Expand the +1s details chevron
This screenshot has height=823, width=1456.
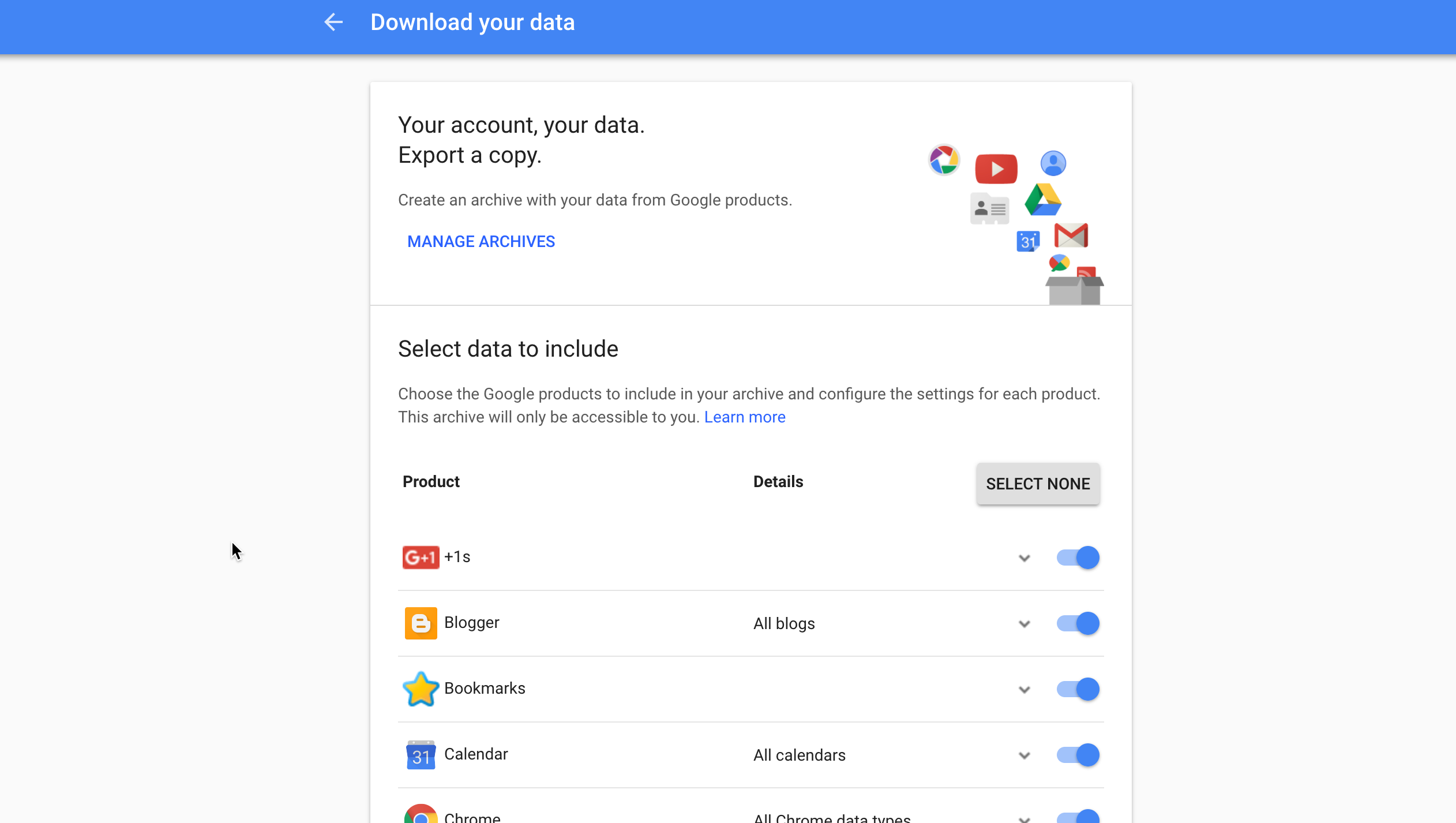point(1024,558)
